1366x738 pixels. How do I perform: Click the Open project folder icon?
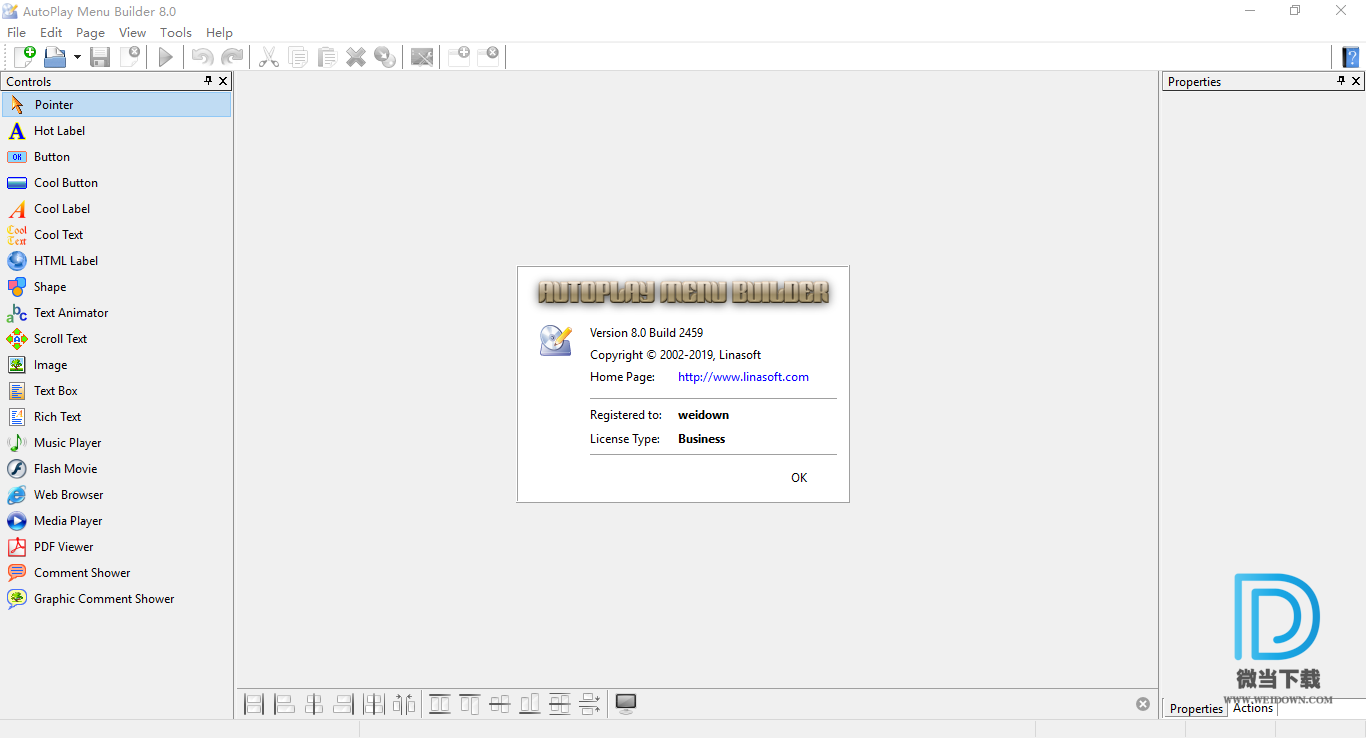click(x=55, y=57)
